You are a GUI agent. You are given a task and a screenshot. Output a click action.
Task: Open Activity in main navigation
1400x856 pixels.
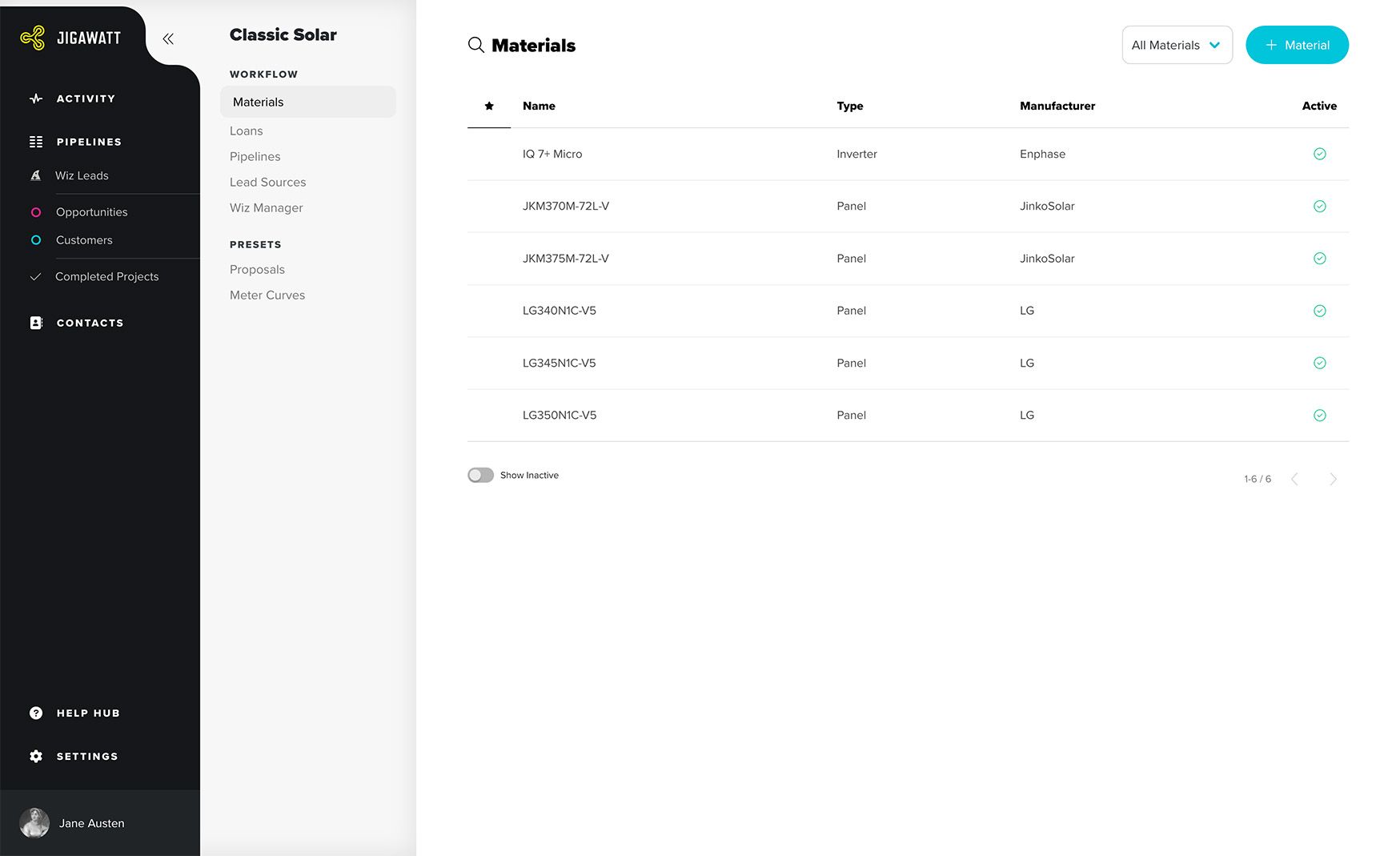pyautogui.click(x=86, y=98)
